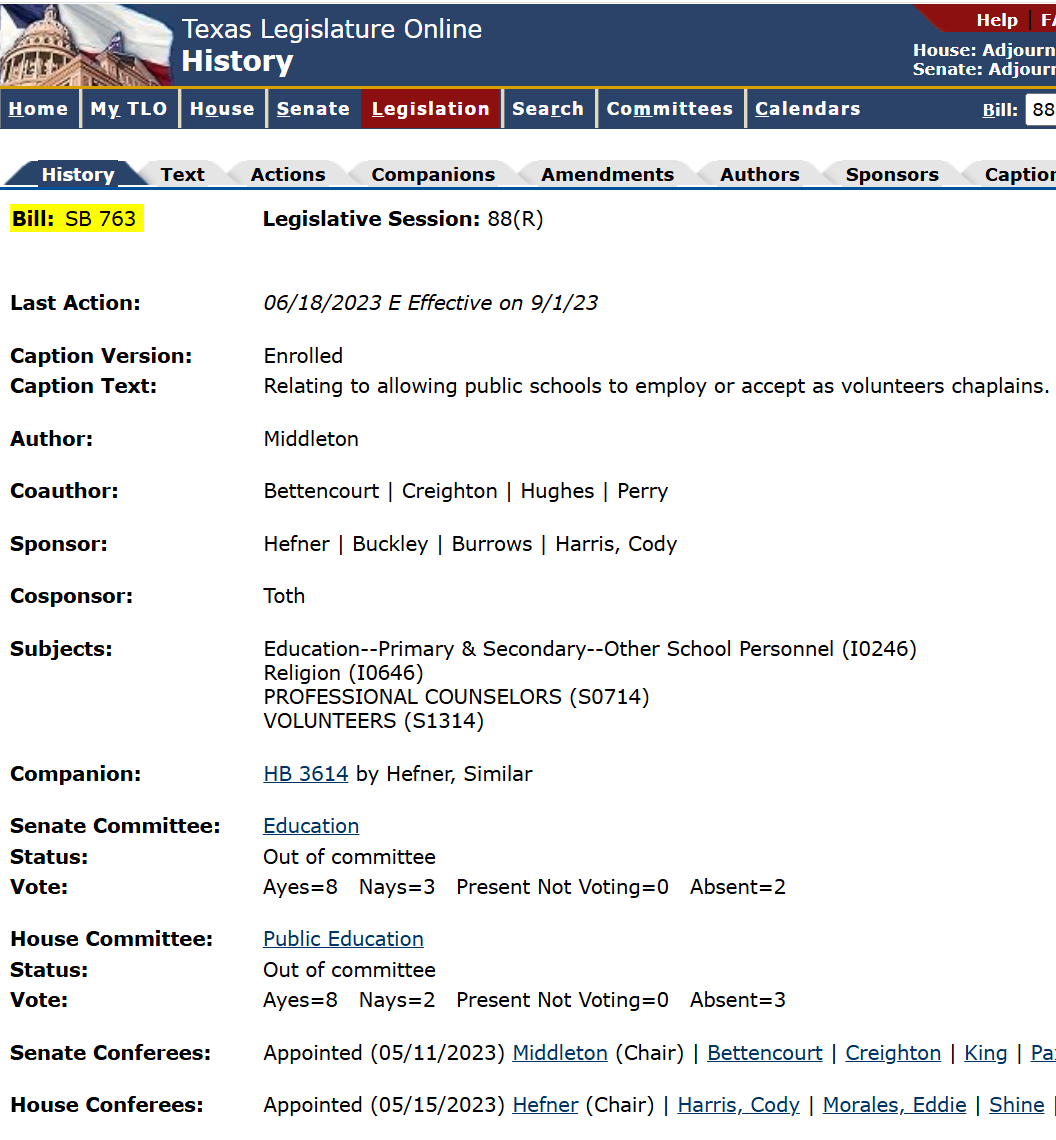This screenshot has height=1140, width=1056.
Task: Switch to the Text tab
Action: pos(183,174)
